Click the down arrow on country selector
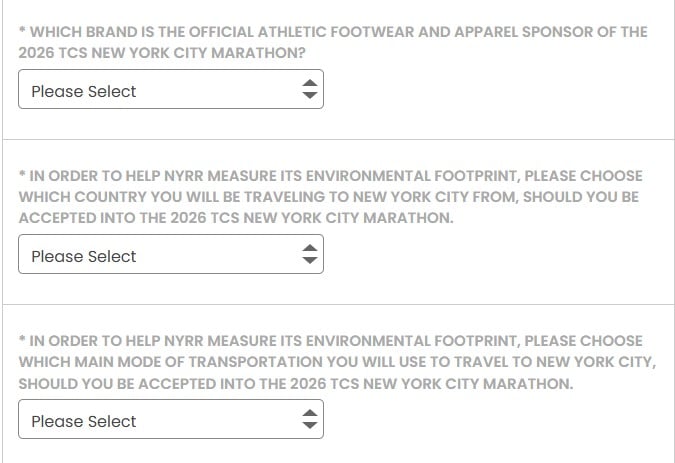Viewport: 675px width, 463px height. coord(310,262)
